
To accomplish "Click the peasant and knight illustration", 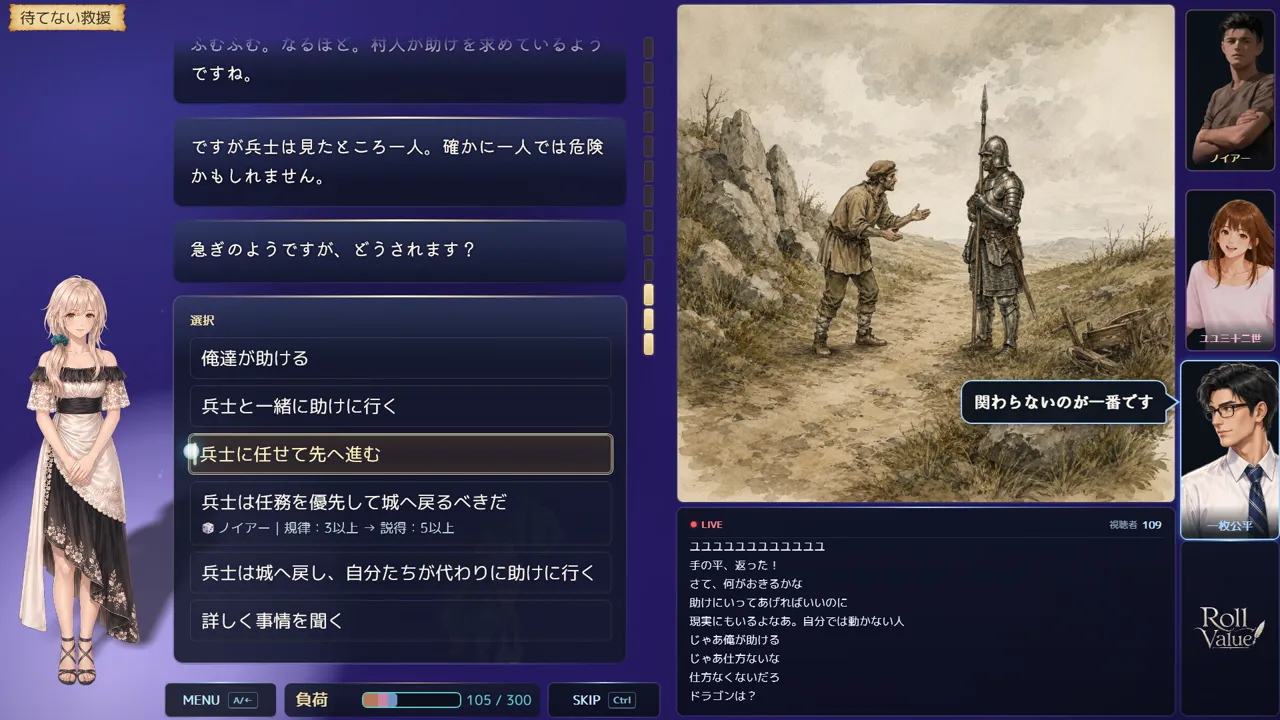I will (x=926, y=253).
